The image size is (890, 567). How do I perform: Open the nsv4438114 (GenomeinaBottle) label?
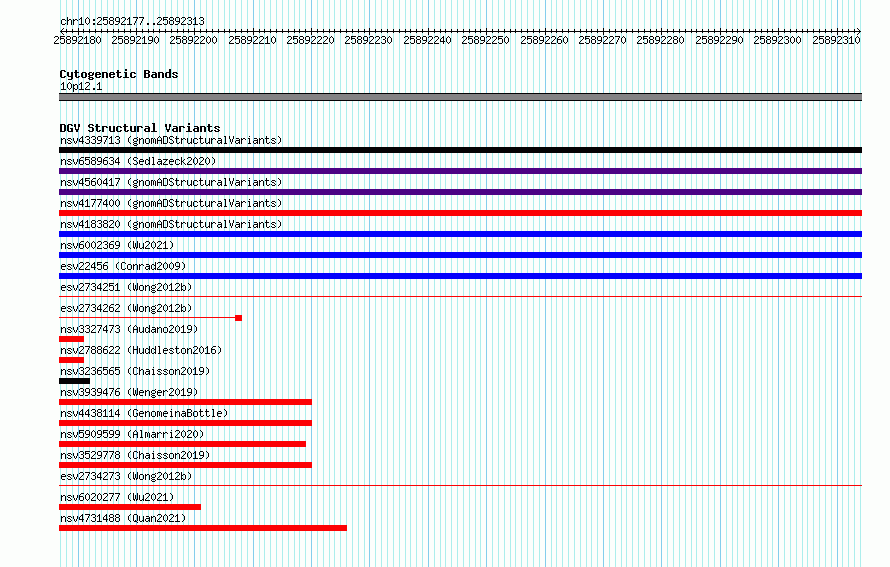coord(144,413)
